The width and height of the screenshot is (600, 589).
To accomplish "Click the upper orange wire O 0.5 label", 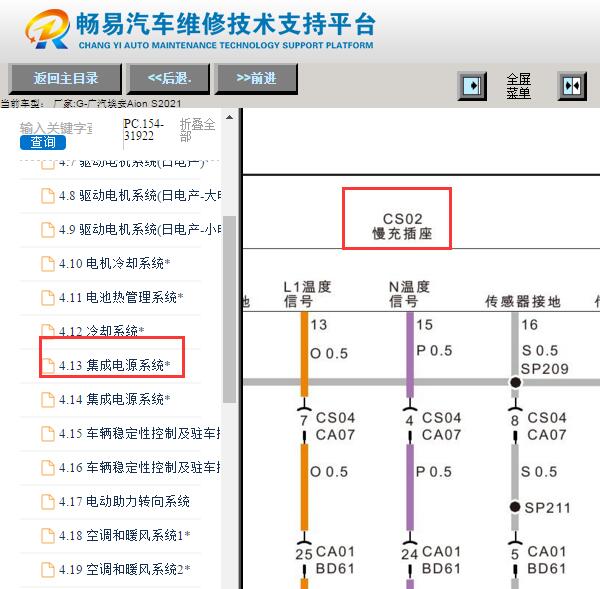I will pyautogui.click(x=329, y=354).
